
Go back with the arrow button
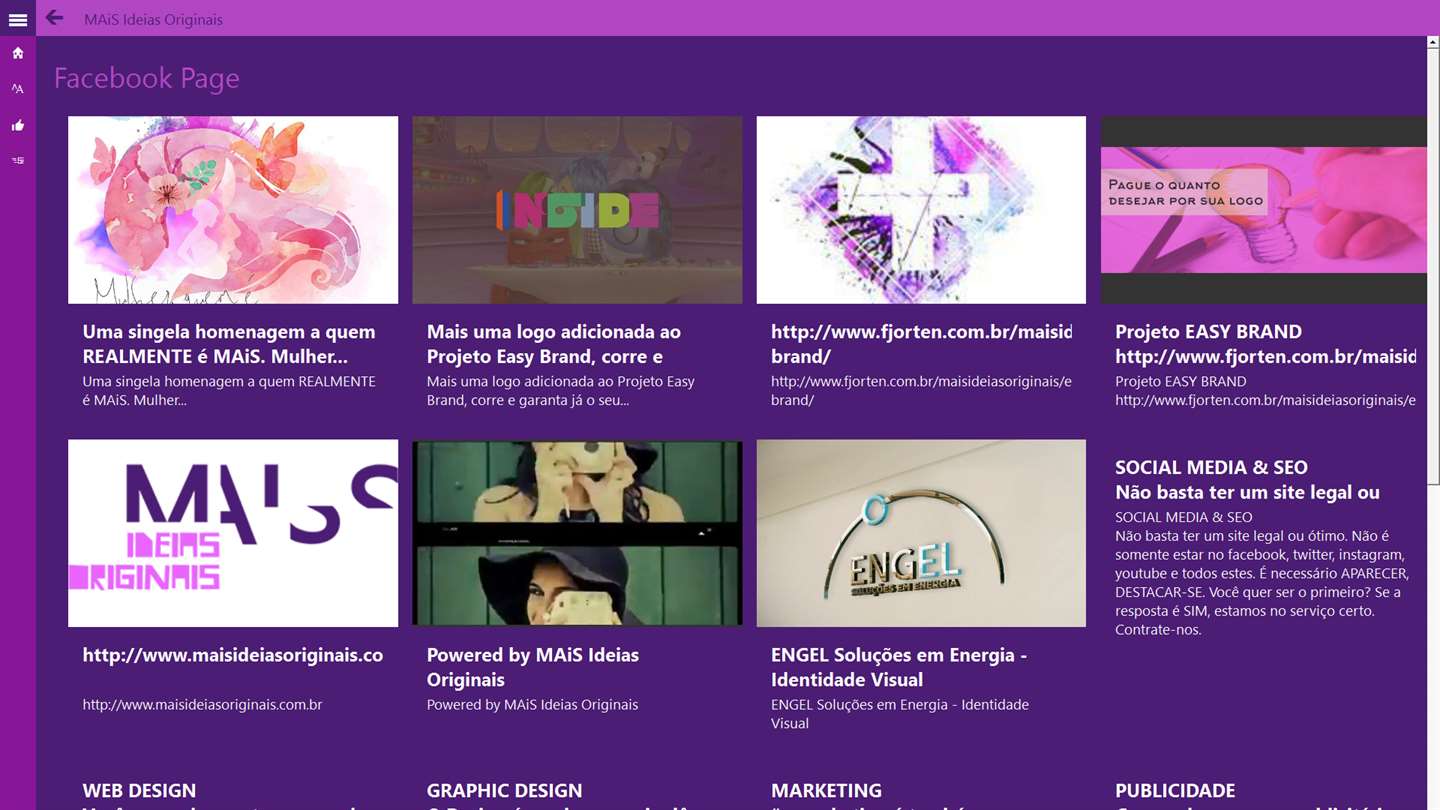click(54, 18)
